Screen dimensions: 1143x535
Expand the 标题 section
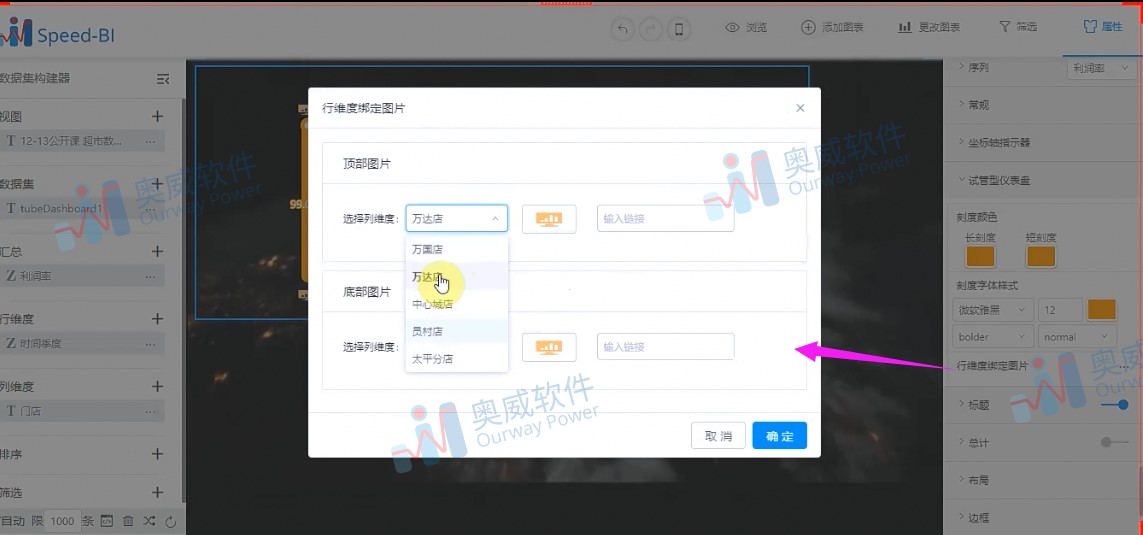(x=973, y=405)
